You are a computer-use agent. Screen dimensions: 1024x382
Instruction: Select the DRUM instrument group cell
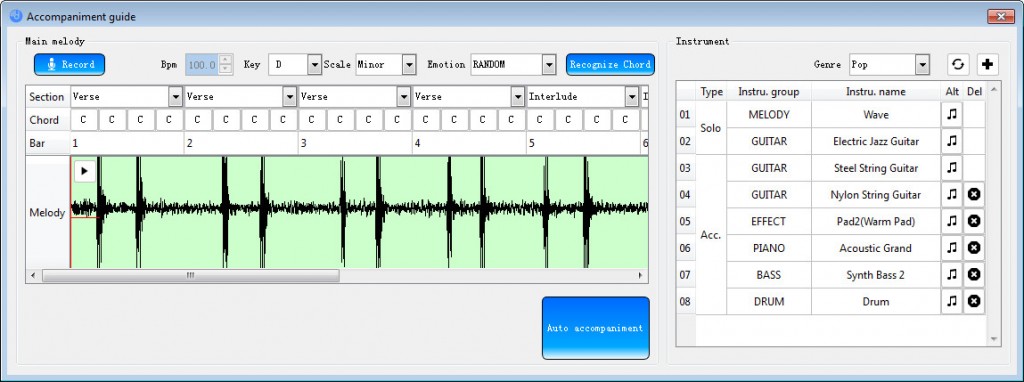pos(769,302)
